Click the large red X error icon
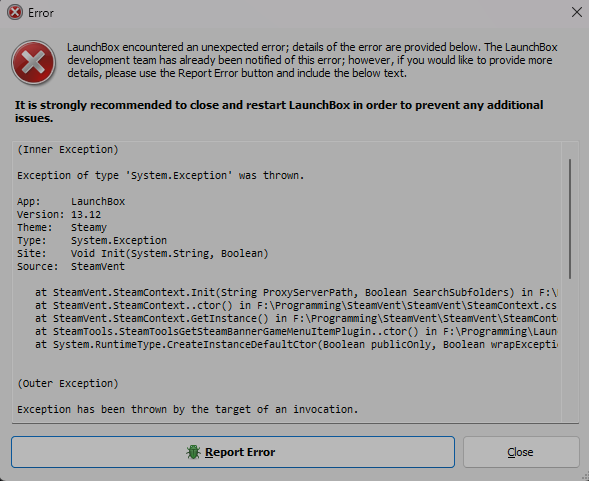This screenshot has width=589, height=481. [x=34, y=62]
